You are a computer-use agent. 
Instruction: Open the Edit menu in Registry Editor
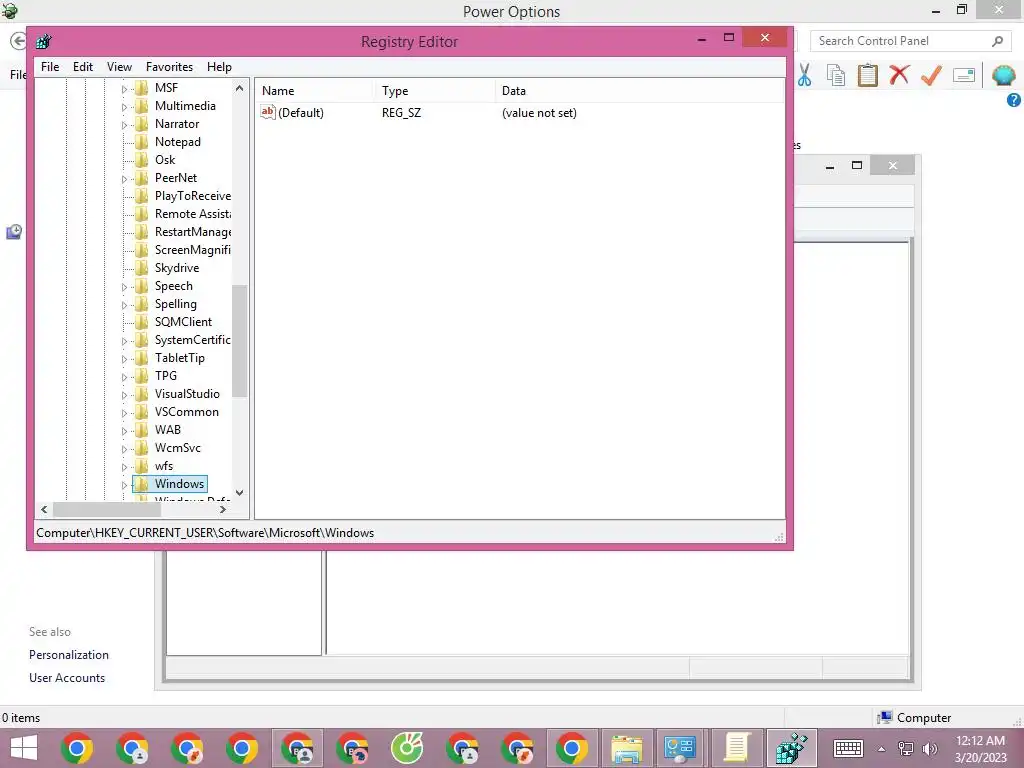coord(82,67)
